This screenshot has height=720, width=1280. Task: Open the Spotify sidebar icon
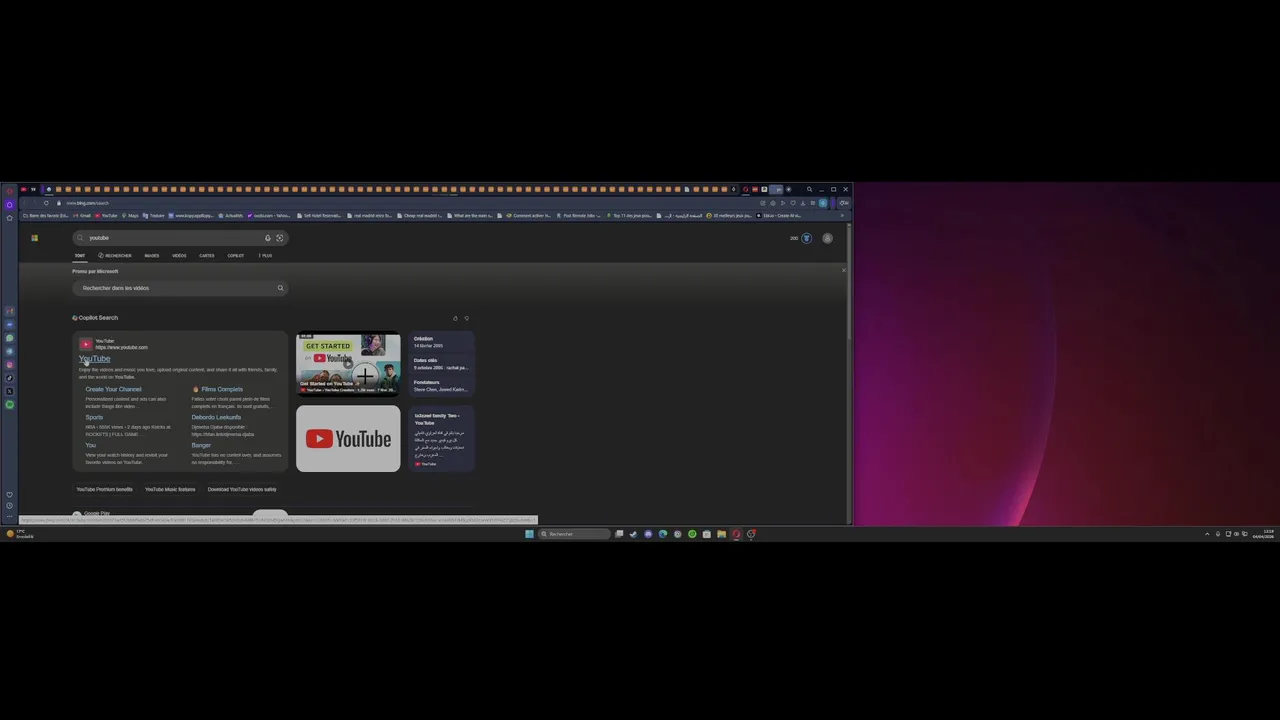[10, 404]
